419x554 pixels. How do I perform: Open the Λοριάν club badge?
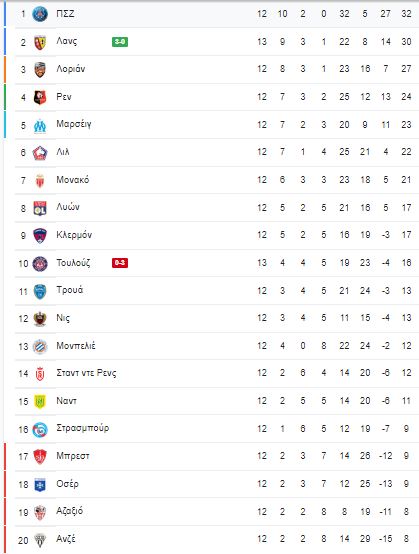point(40,70)
